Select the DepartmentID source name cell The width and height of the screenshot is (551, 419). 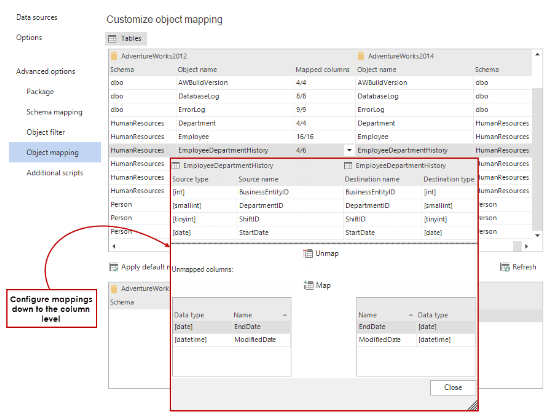click(290, 206)
